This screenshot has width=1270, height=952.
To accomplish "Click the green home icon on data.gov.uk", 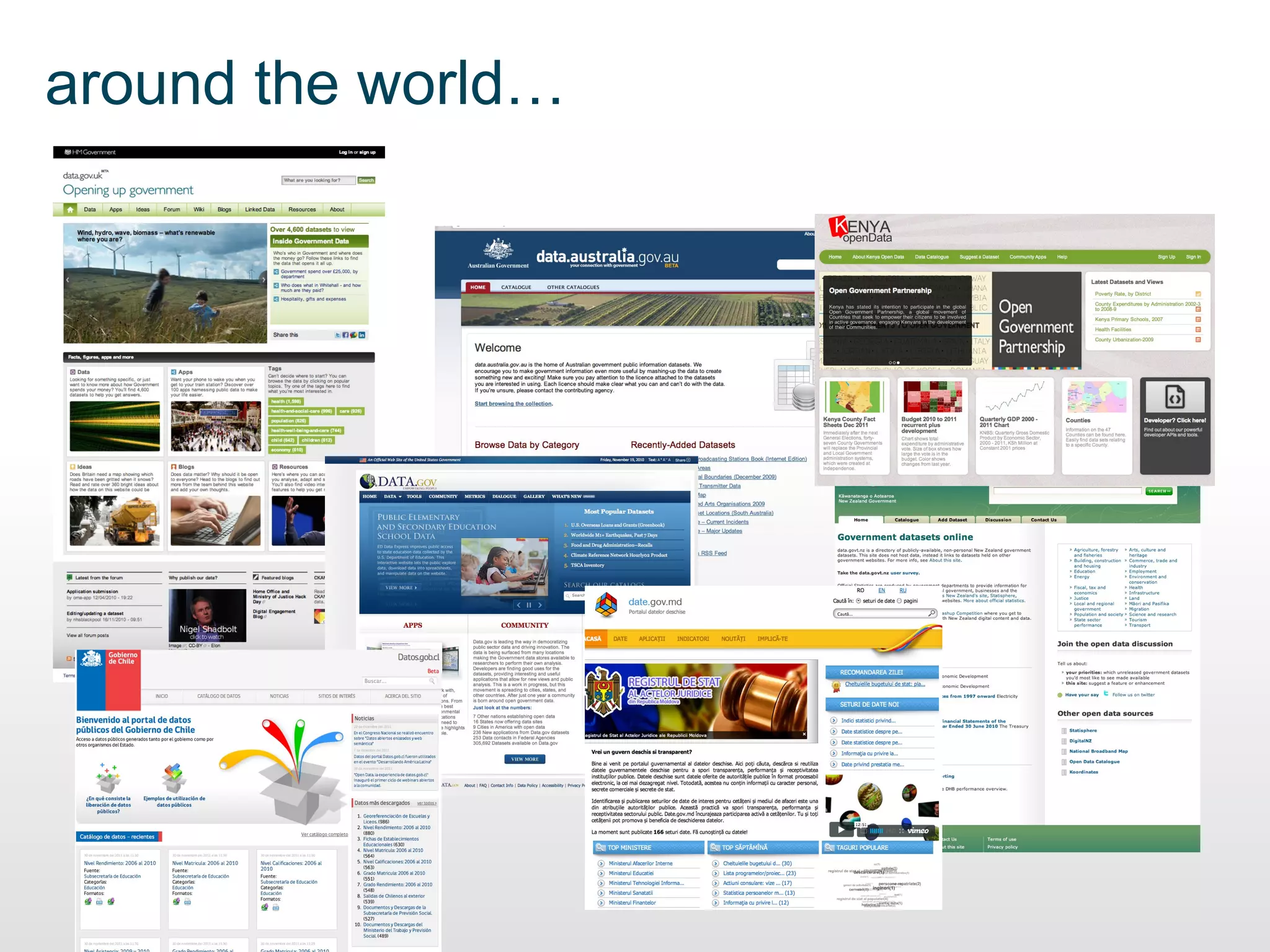I will tap(70, 209).
